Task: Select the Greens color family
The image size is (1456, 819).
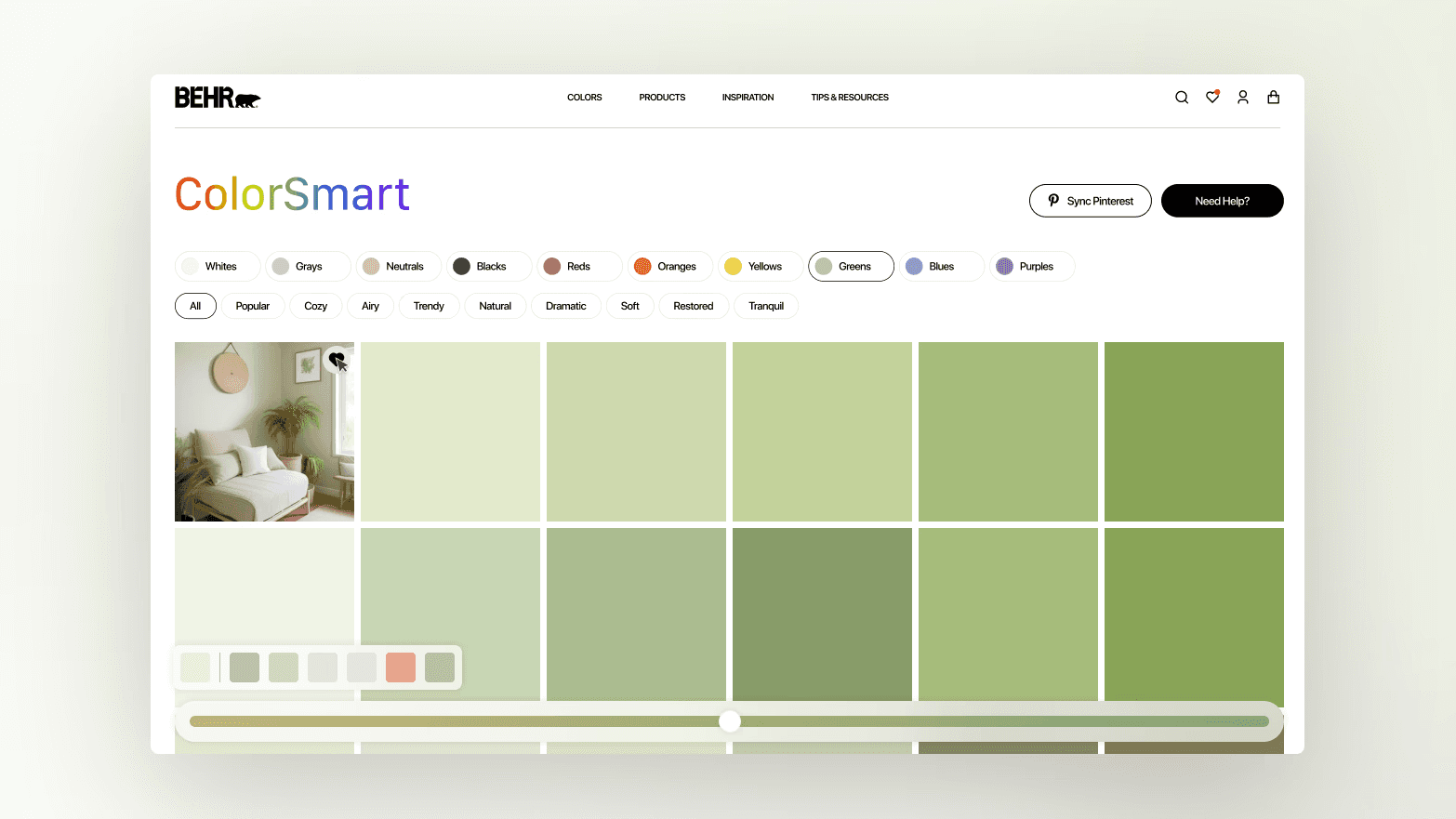Action: (x=851, y=267)
